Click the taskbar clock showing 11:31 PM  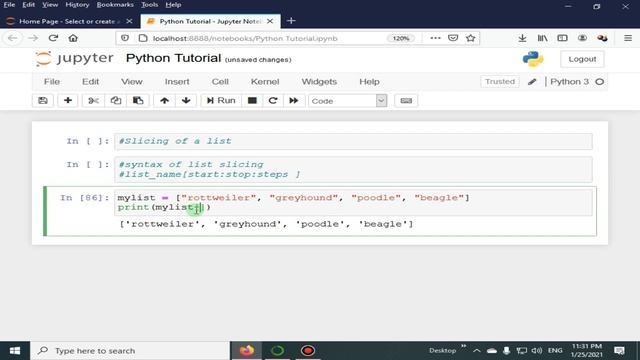click(587, 351)
